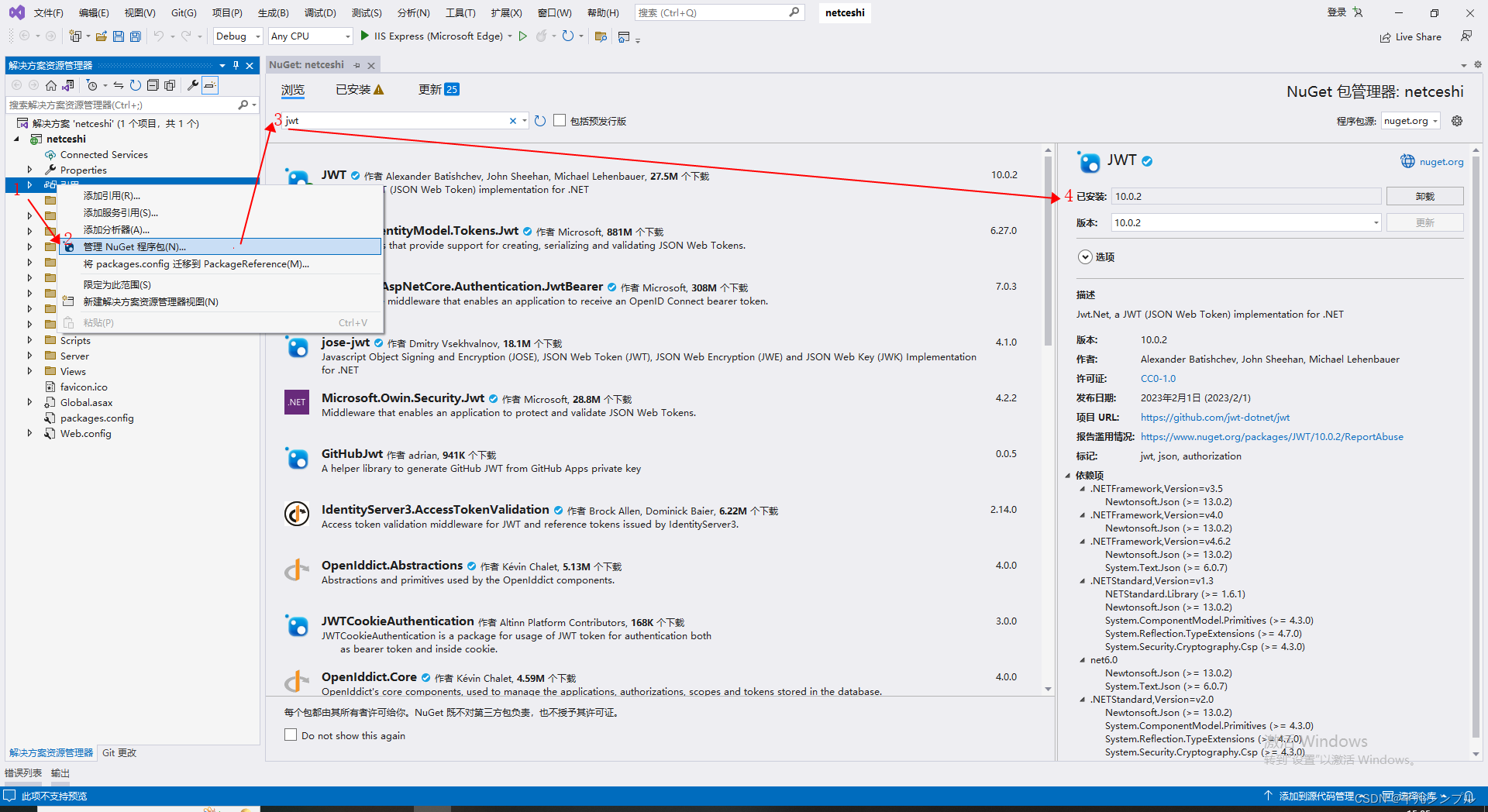Image resolution: width=1488 pixels, height=812 pixels.
Task: Switch to Git 更改 bottom tab
Action: point(119,752)
